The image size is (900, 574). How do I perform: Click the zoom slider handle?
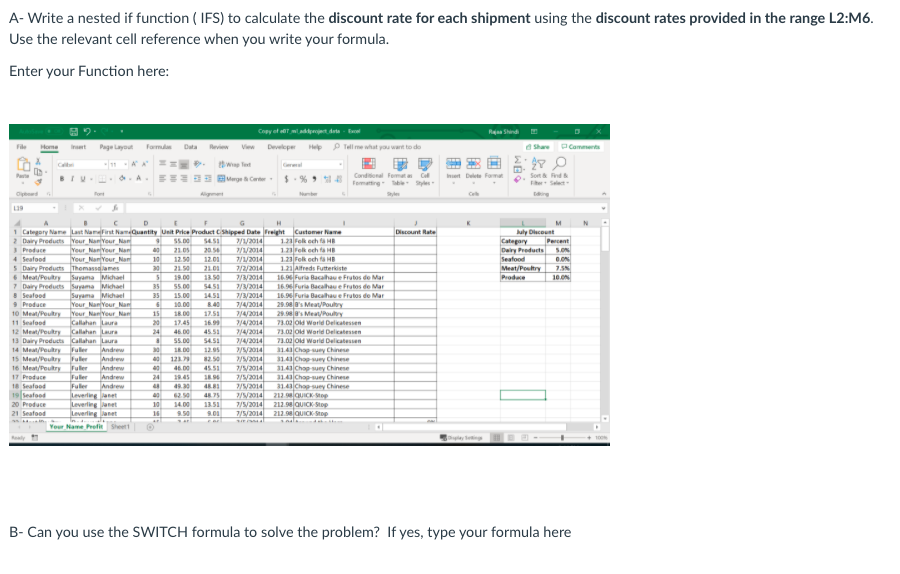[x=562, y=437]
